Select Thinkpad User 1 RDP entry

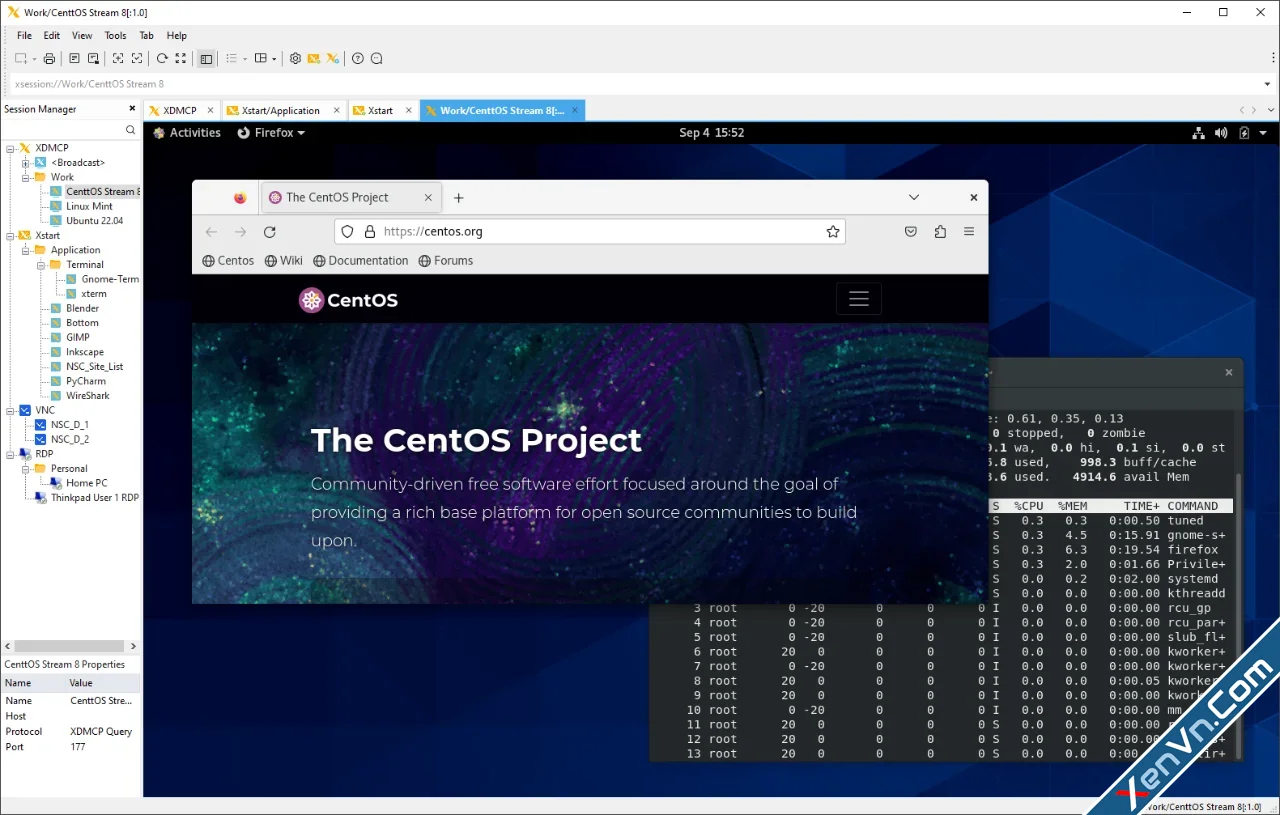95,497
